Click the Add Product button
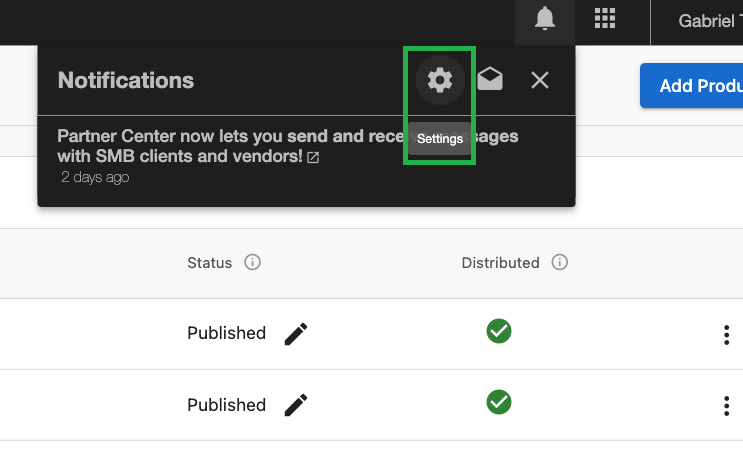 point(692,86)
